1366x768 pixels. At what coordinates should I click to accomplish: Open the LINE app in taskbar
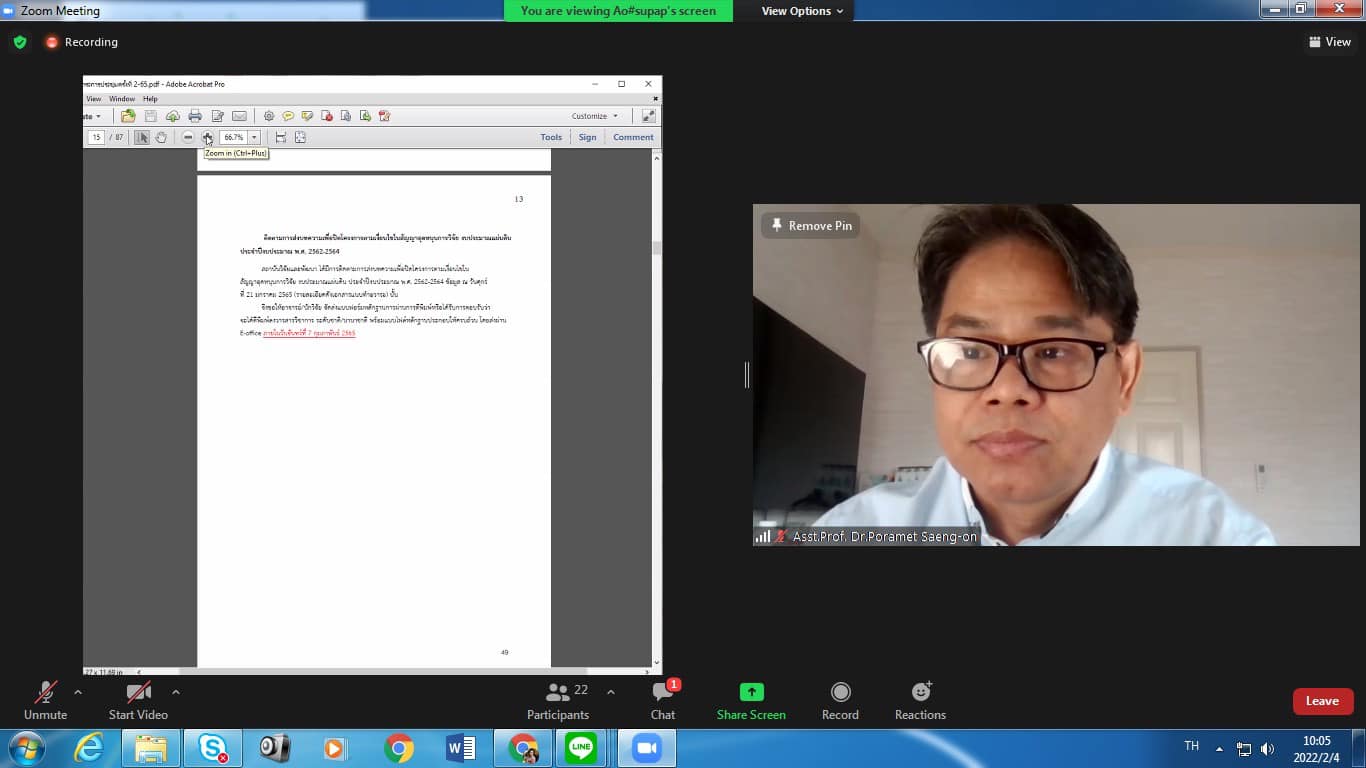pyautogui.click(x=581, y=748)
